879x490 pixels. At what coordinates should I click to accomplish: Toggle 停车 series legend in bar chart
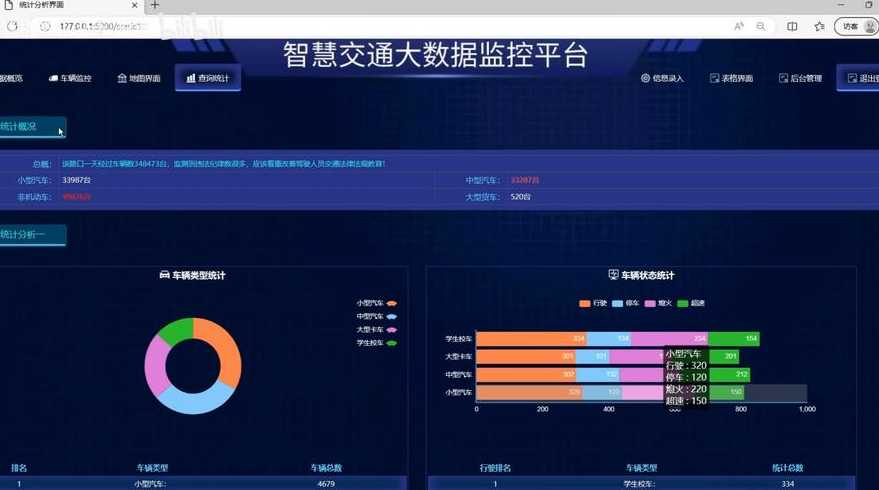click(626, 303)
